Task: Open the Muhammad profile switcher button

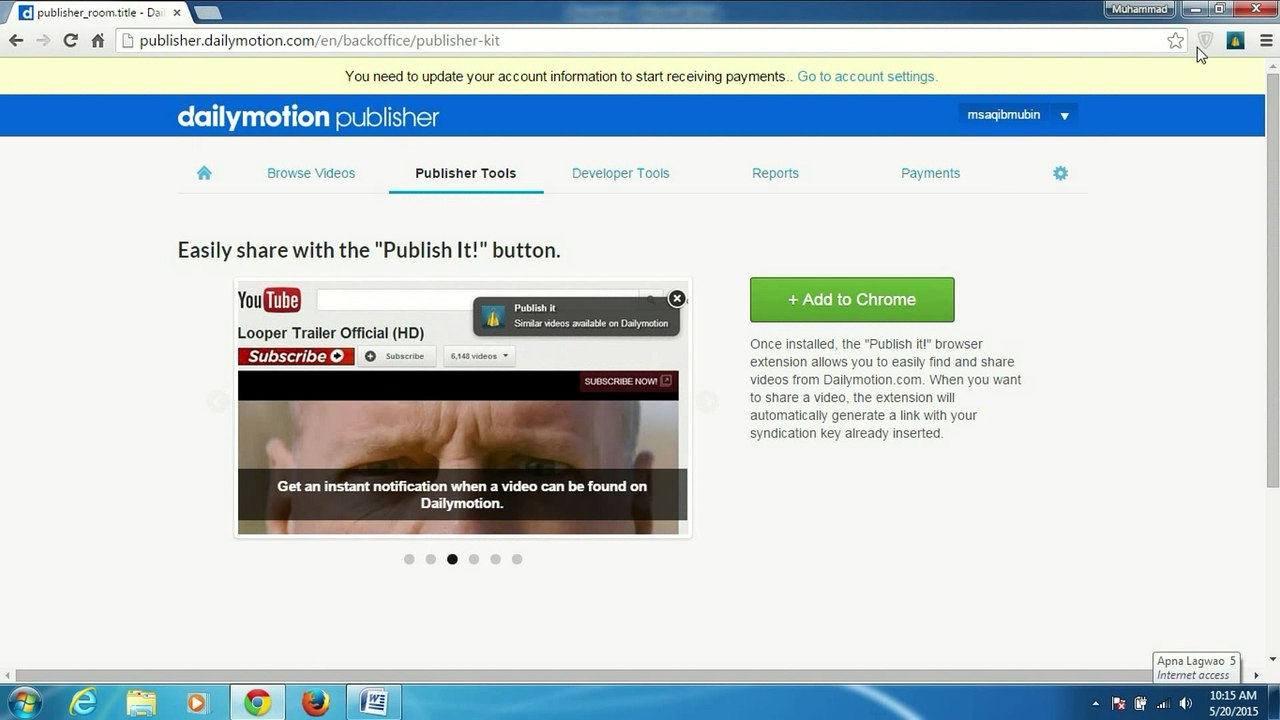Action: [1140, 9]
